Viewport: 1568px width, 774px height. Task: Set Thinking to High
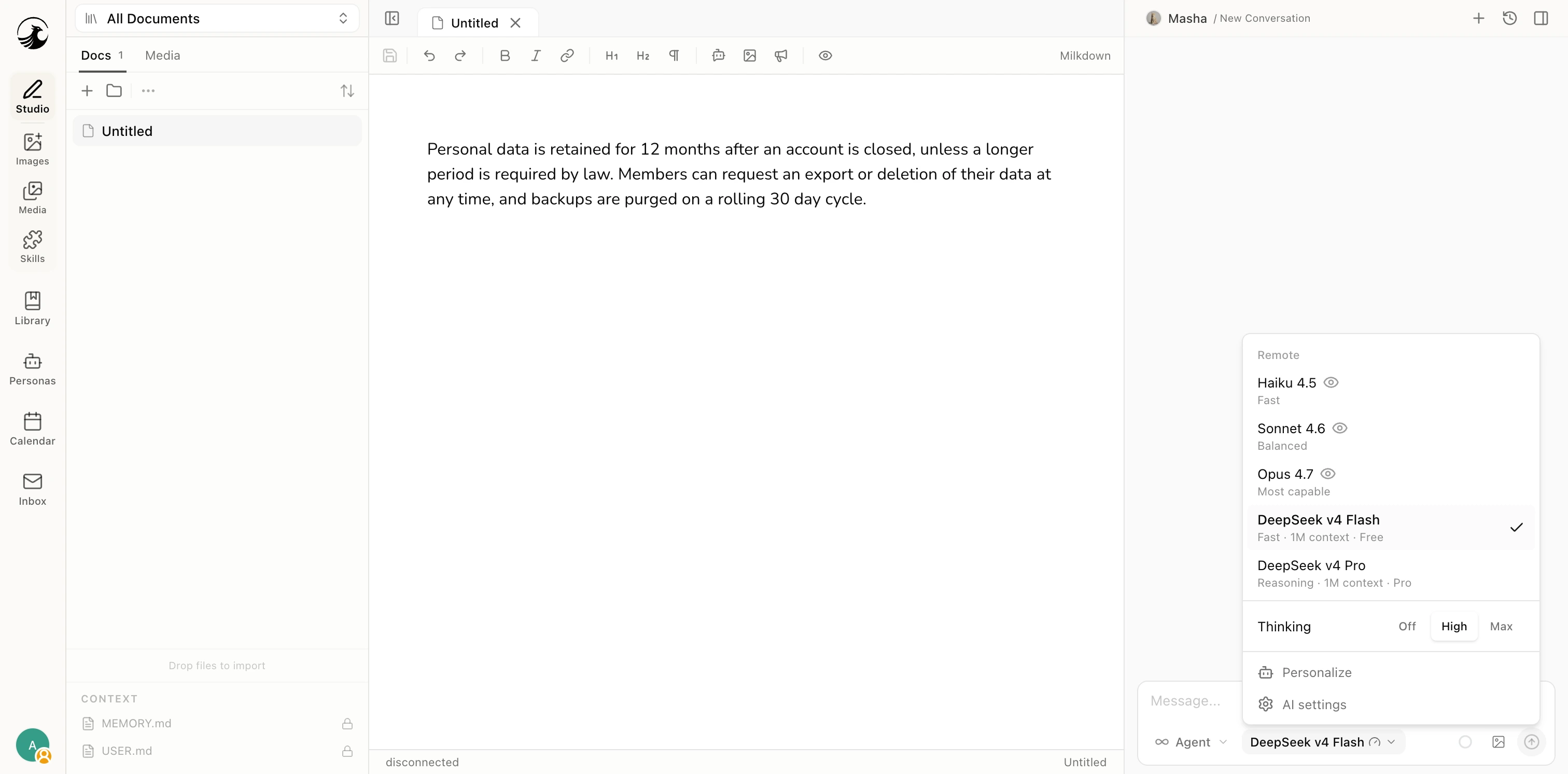point(1453,626)
